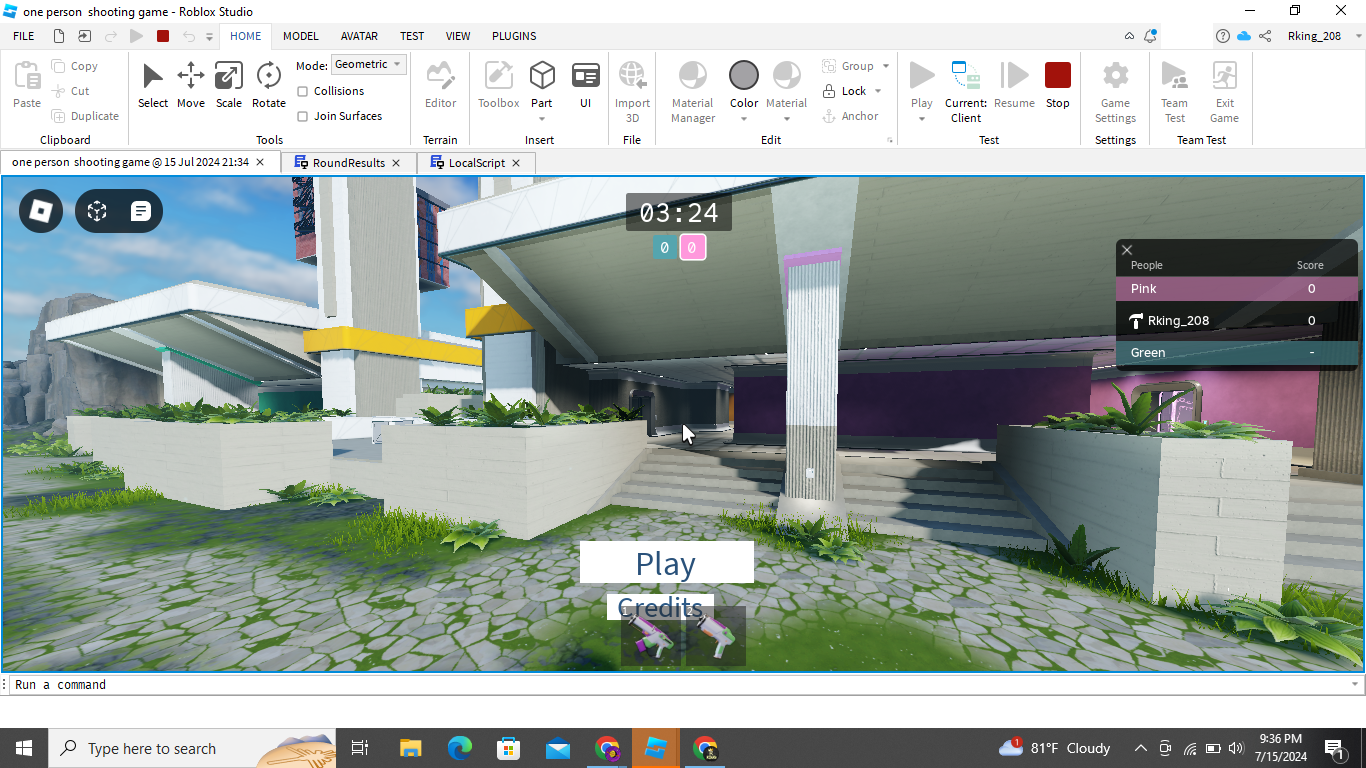Switch to the PLUGINS tab
The width and height of the screenshot is (1366, 768).
click(x=514, y=36)
